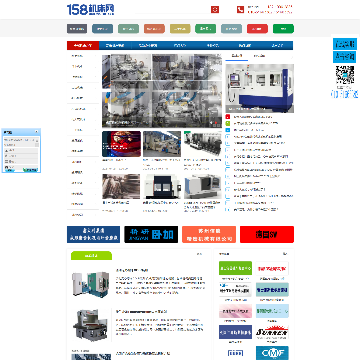Click the red numbered badge in the news list
The height and width of the screenshot is (360, 360).
(x=228, y=117)
